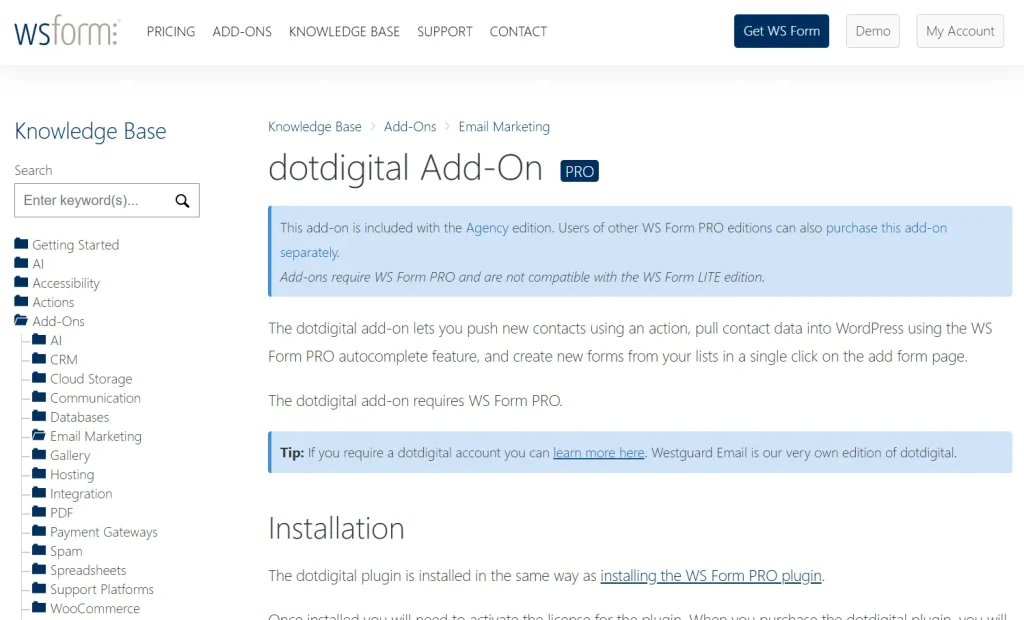Open the Add-Ons tree label
The image size is (1024, 620).
tap(59, 321)
